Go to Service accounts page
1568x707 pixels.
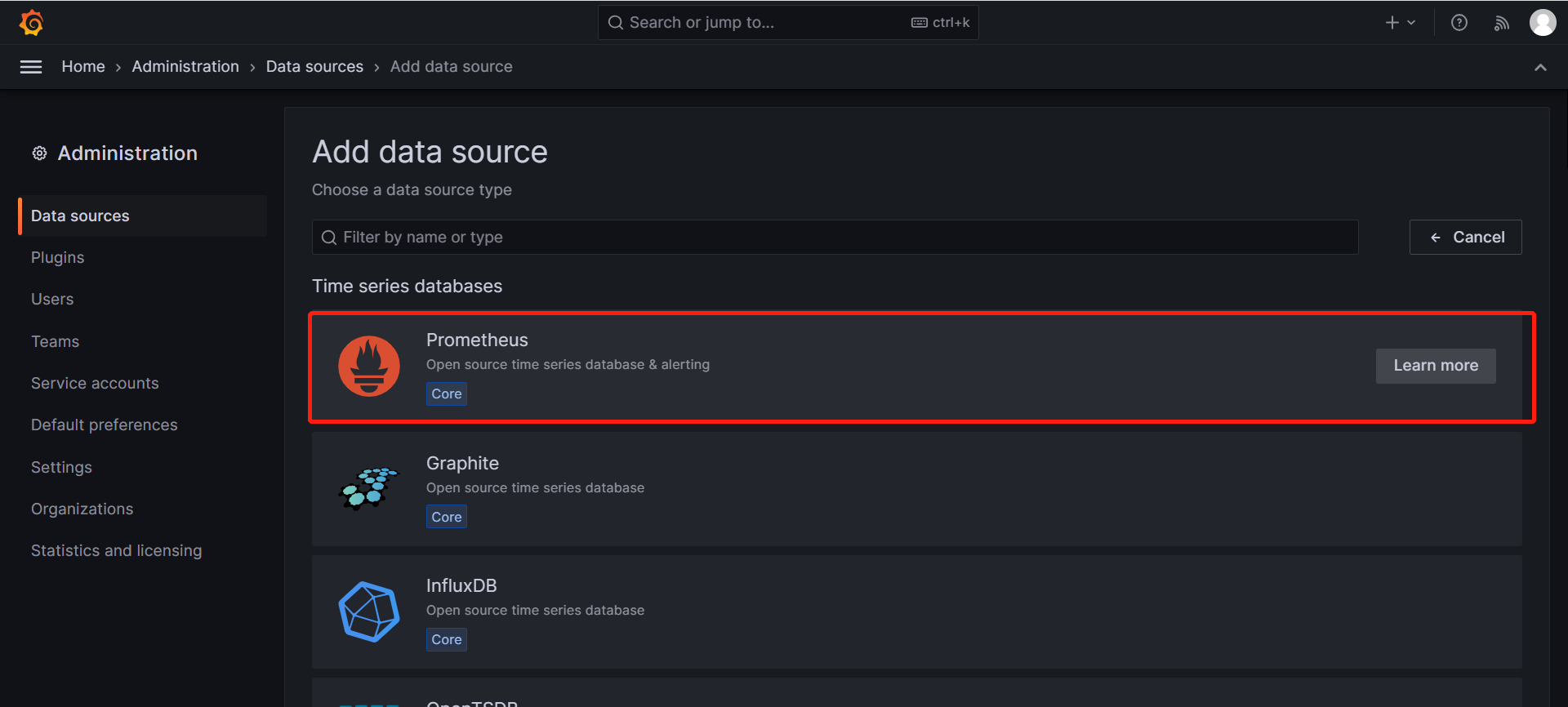[x=95, y=383]
